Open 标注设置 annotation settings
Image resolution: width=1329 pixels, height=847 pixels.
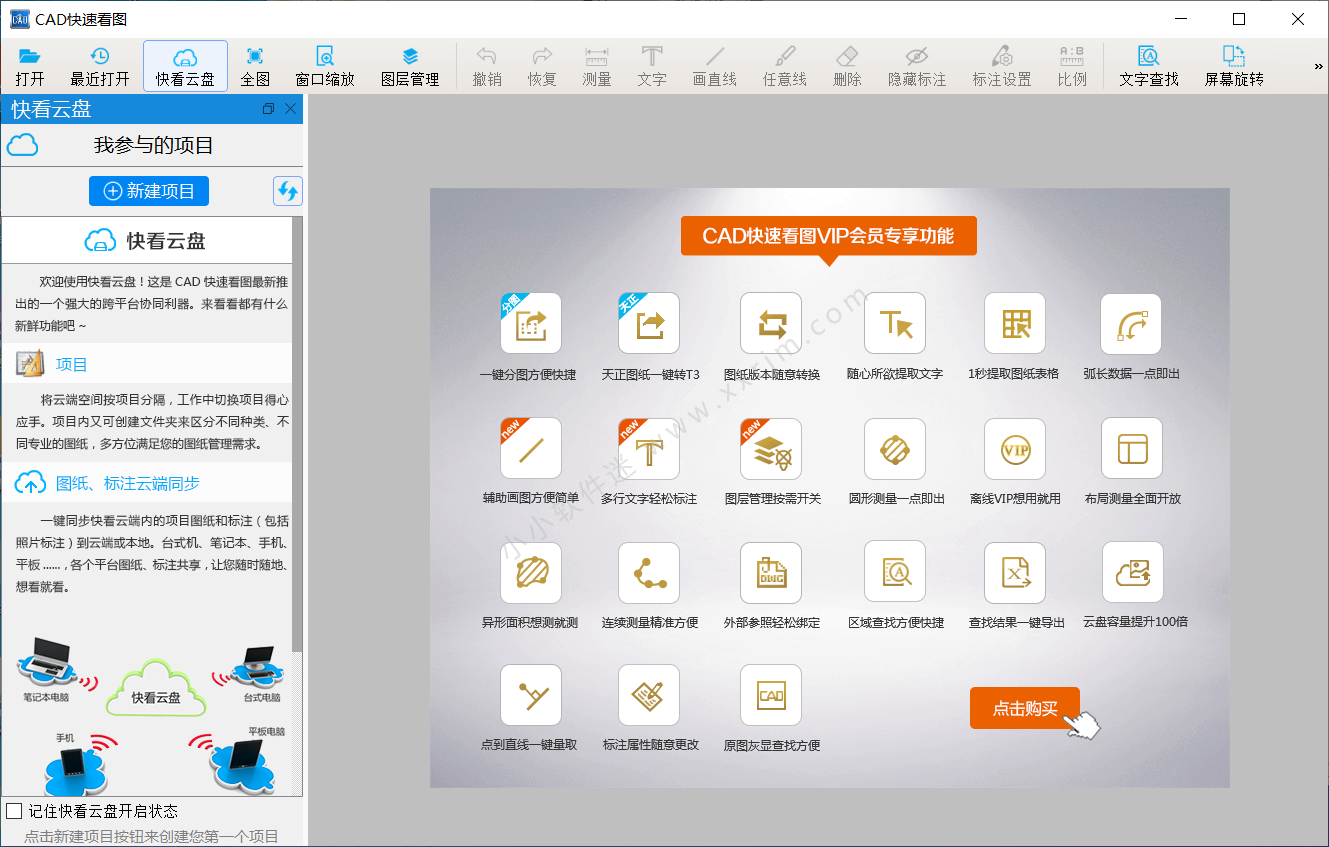pos(1002,66)
